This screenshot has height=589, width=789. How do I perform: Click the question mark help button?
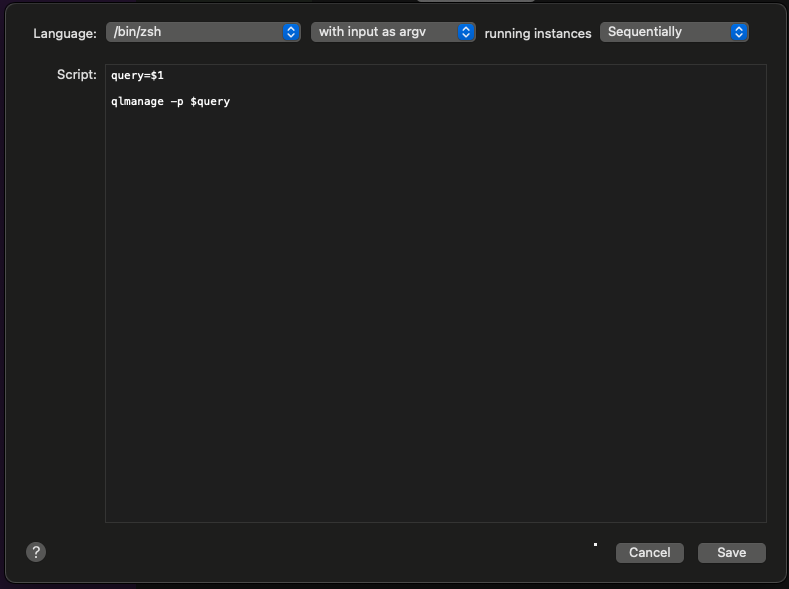(36, 552)
